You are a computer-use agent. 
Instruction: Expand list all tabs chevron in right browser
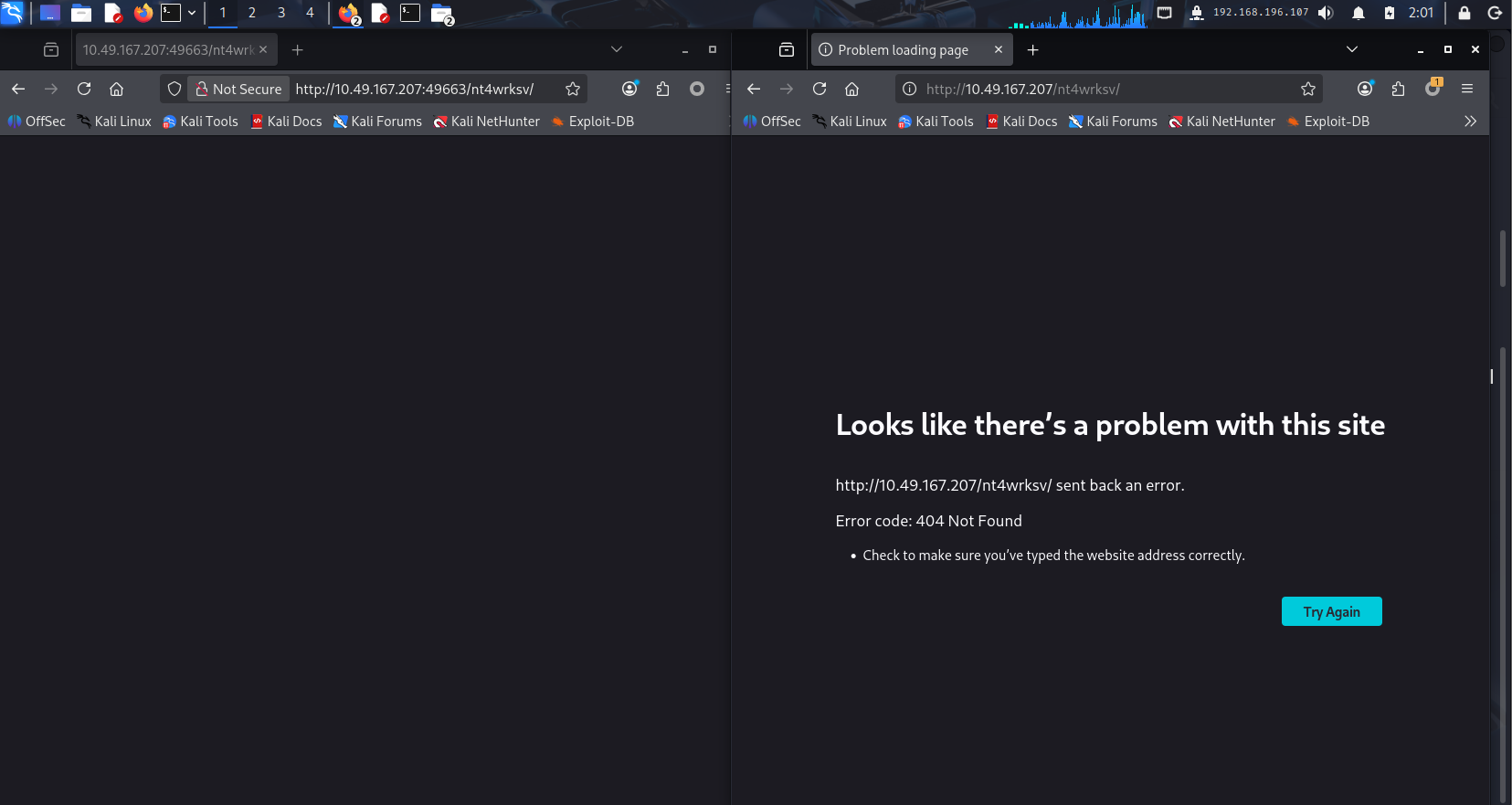[x=1352, y=49]
